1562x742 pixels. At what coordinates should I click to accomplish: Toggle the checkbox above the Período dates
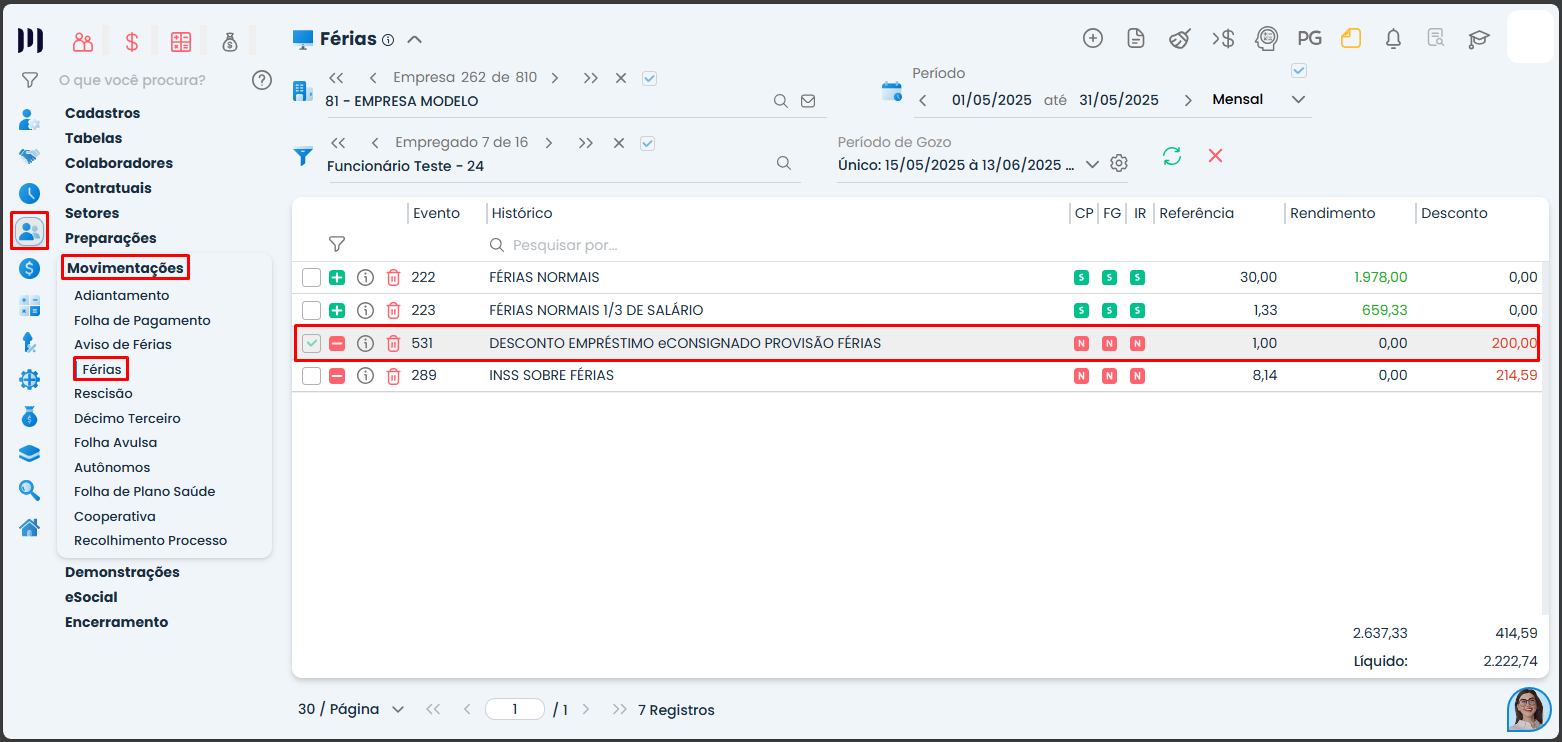[x=1299, y=71]
